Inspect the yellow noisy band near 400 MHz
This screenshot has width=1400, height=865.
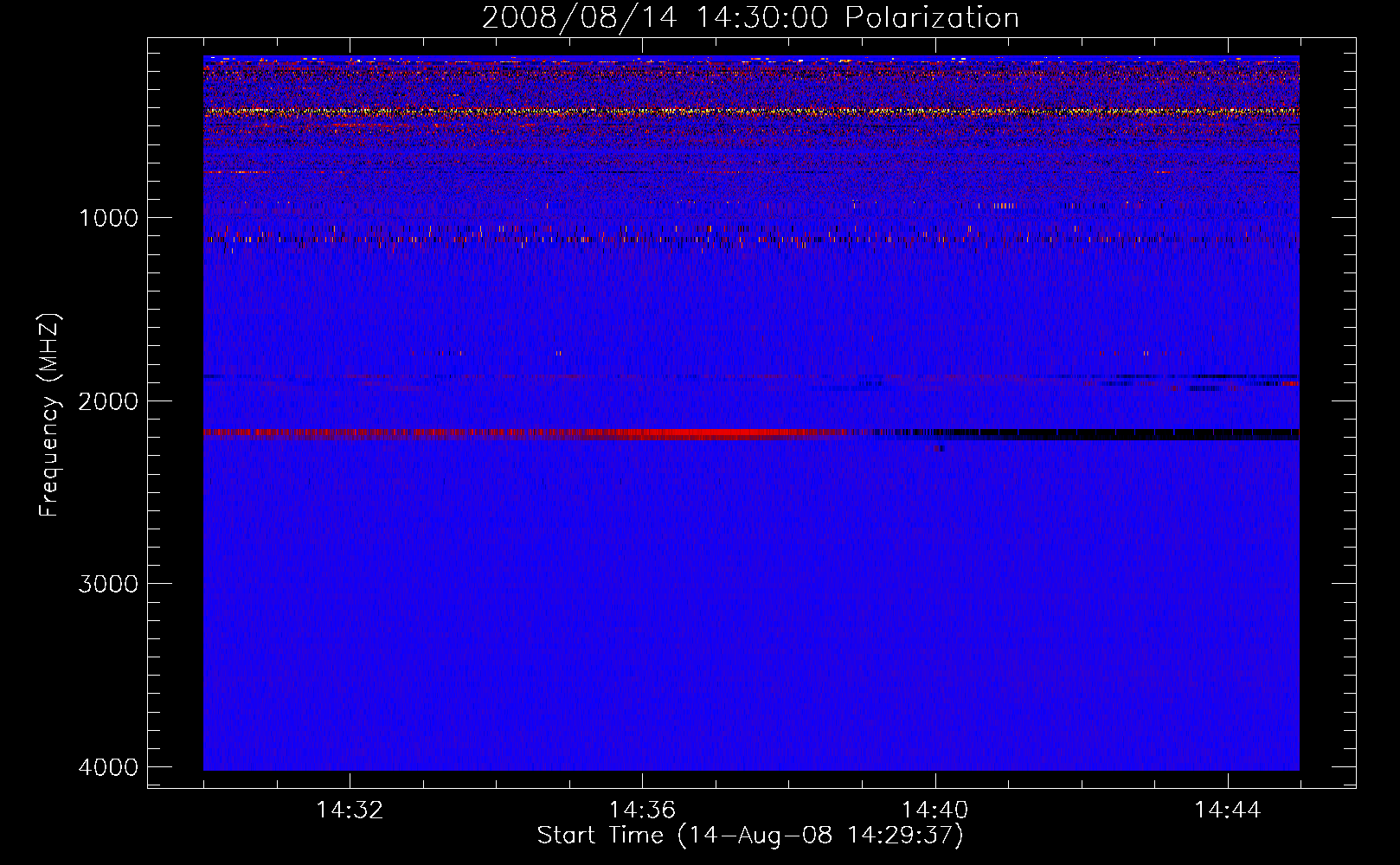[x=751, y=112]
